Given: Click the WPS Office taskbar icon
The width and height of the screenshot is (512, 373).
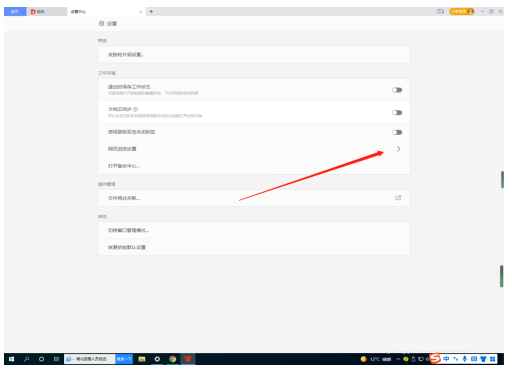Looking at the screenshot, I should point(188,359).
